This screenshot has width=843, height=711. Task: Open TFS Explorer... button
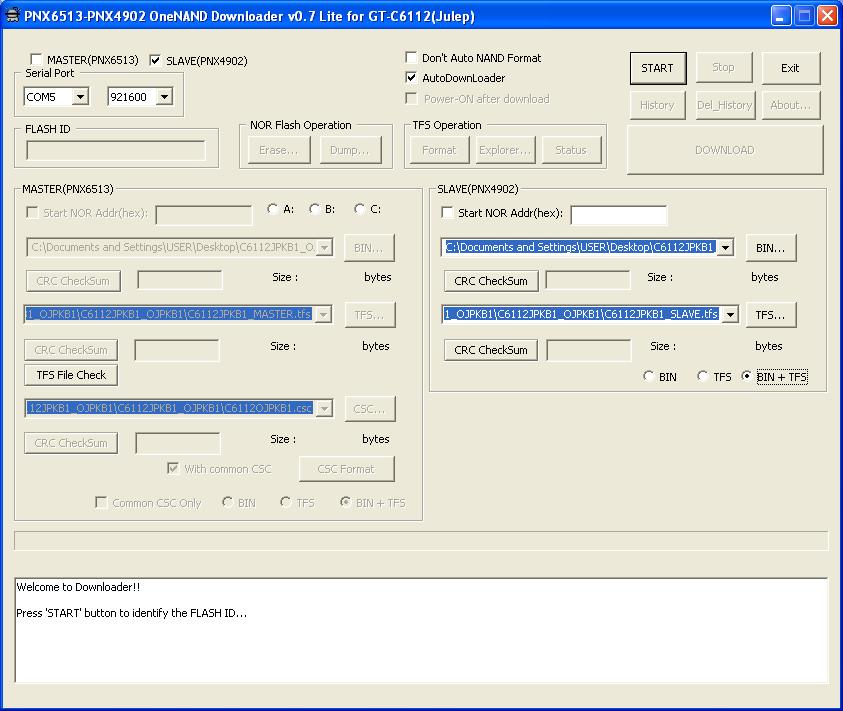(x=505, y=150)
